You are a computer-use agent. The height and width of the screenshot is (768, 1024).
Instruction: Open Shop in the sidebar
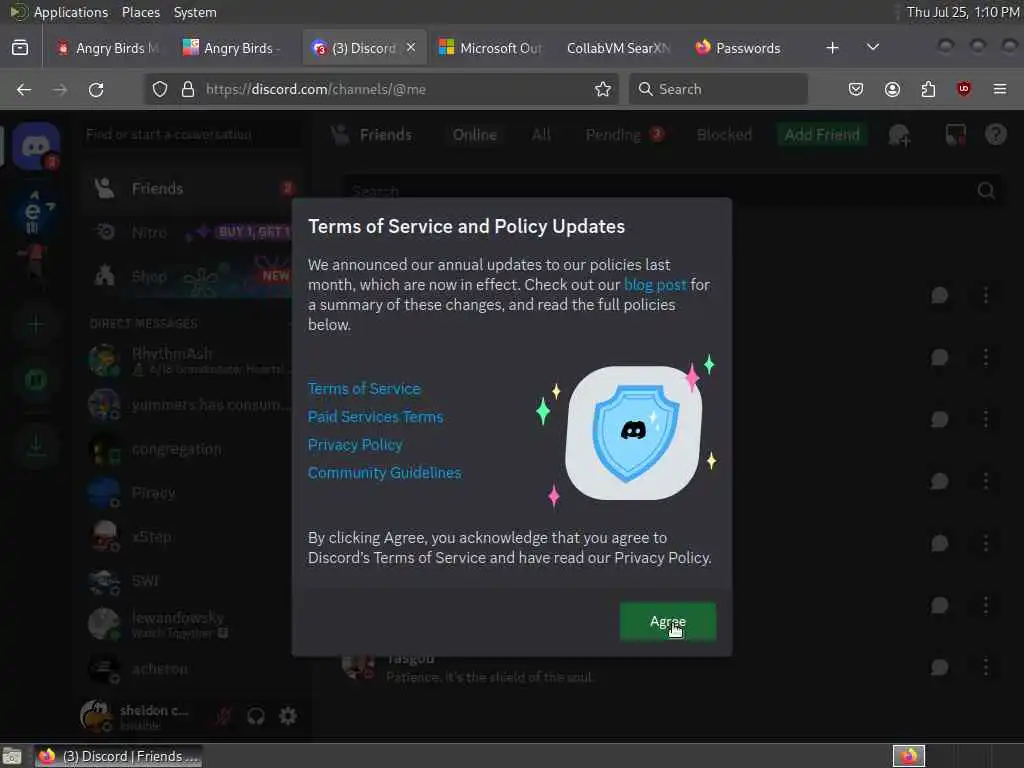[193, 276]
